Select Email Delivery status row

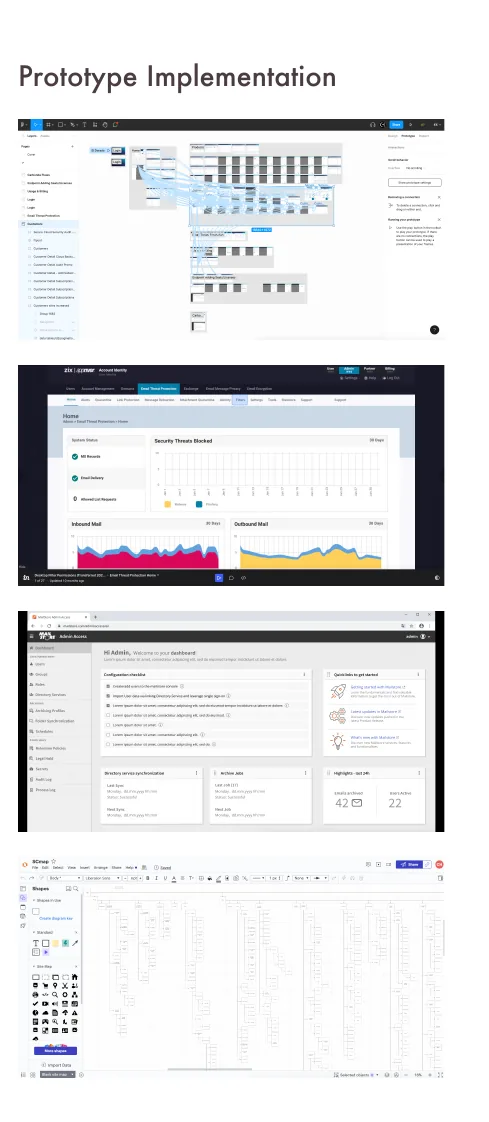[107, 477]
